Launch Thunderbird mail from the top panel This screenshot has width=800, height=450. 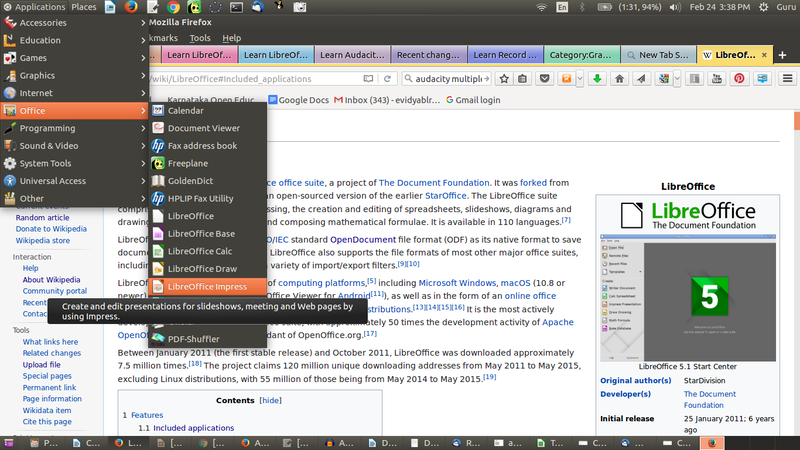coord(258,7)
